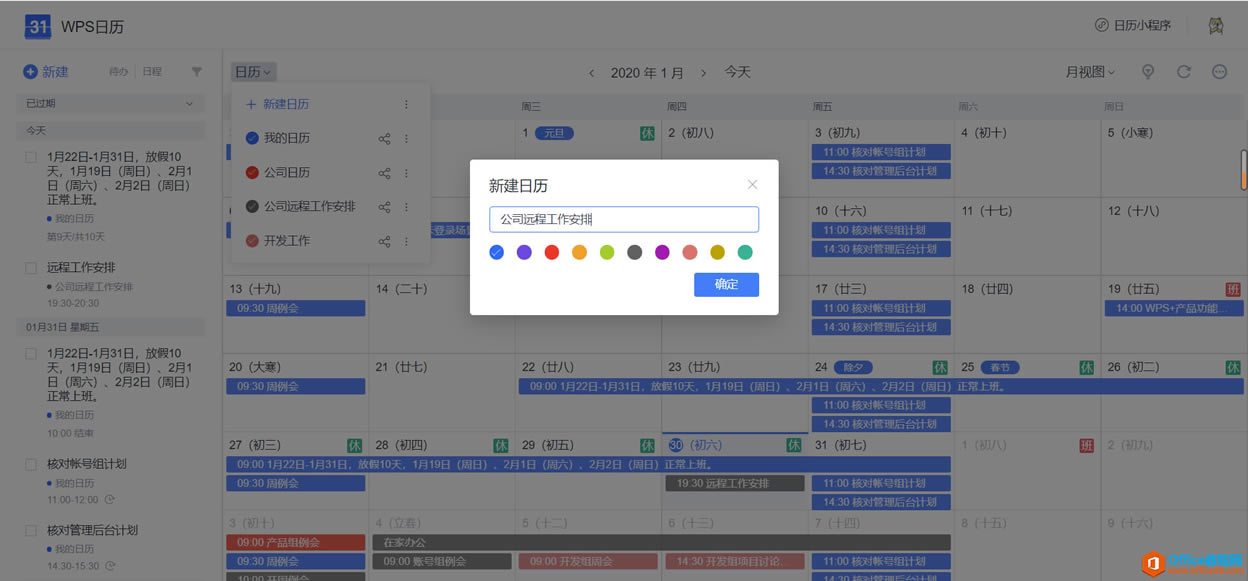Share the 开发工作 calendar

pyautogui.click(x=384, y=241)
